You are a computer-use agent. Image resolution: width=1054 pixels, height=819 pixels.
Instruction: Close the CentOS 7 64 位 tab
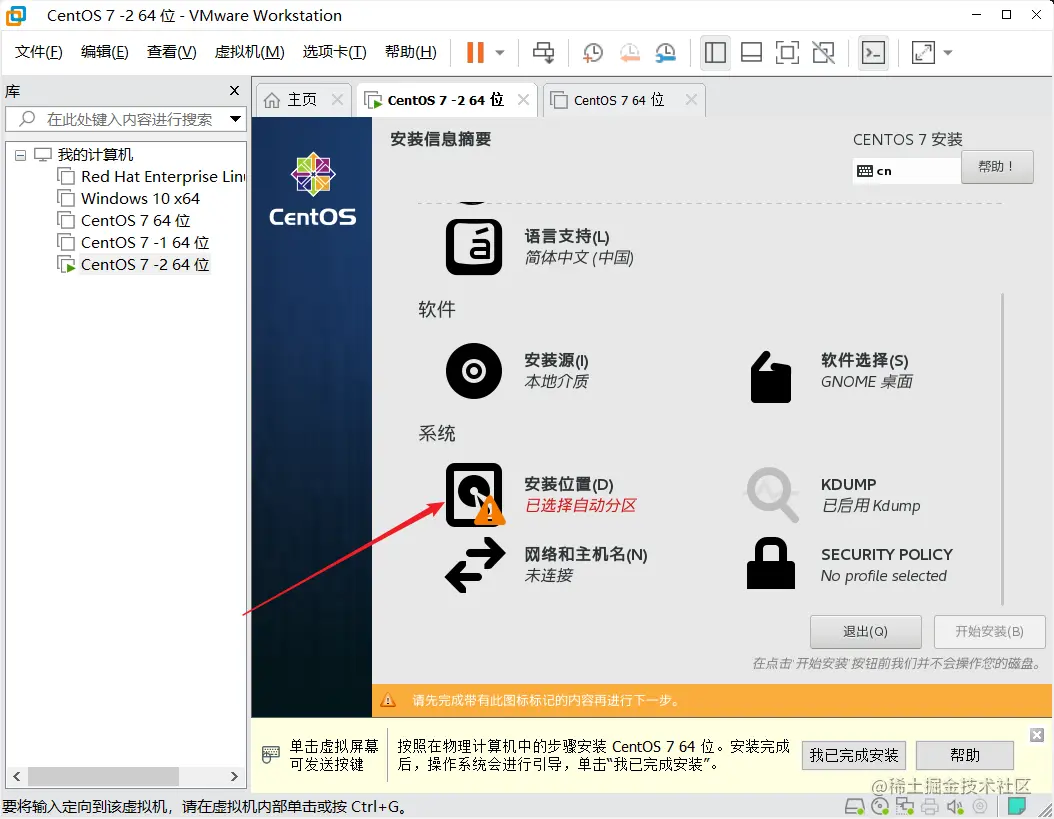tap(691, 100)
